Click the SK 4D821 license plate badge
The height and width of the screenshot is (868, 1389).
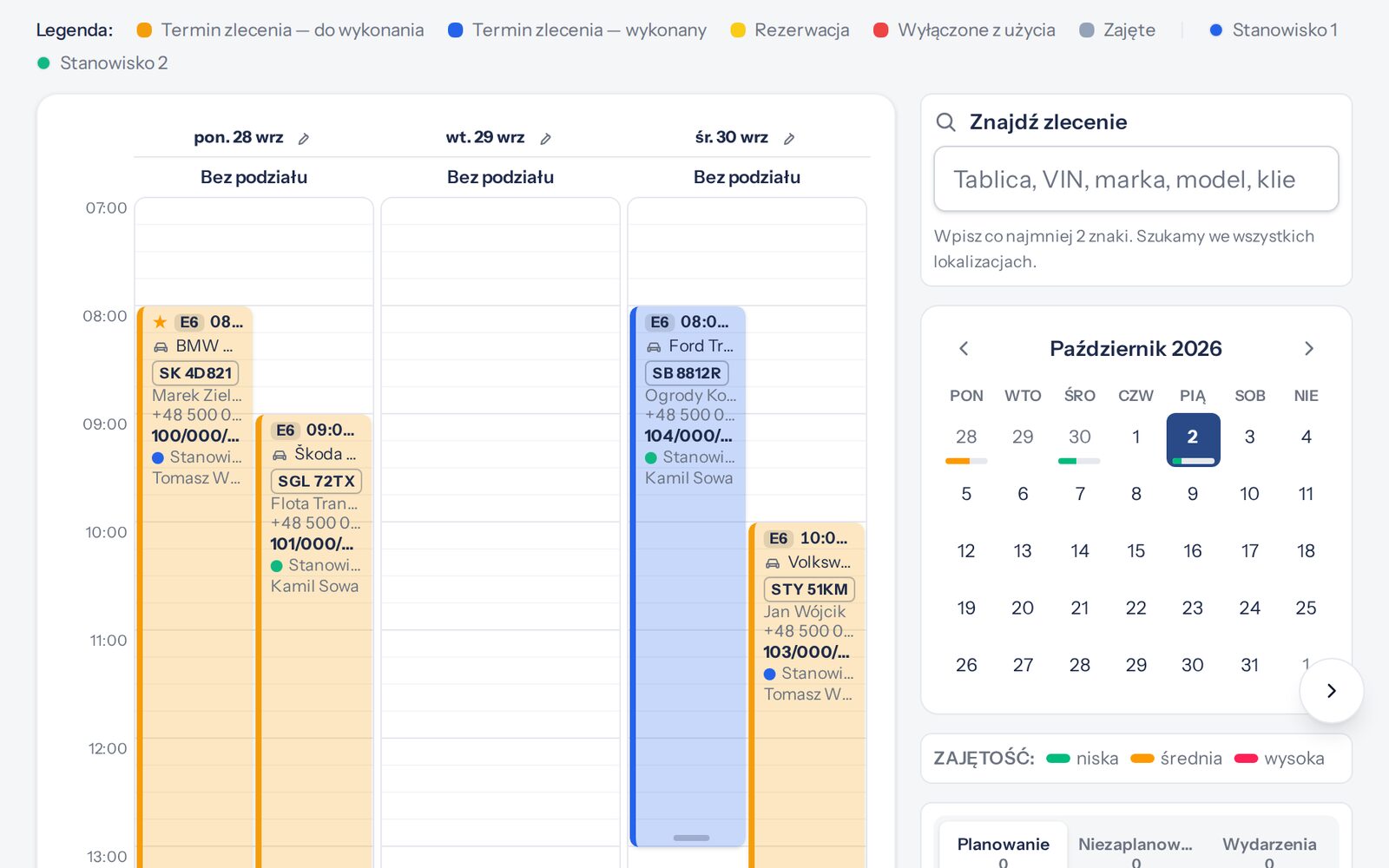tap(195, 373)
